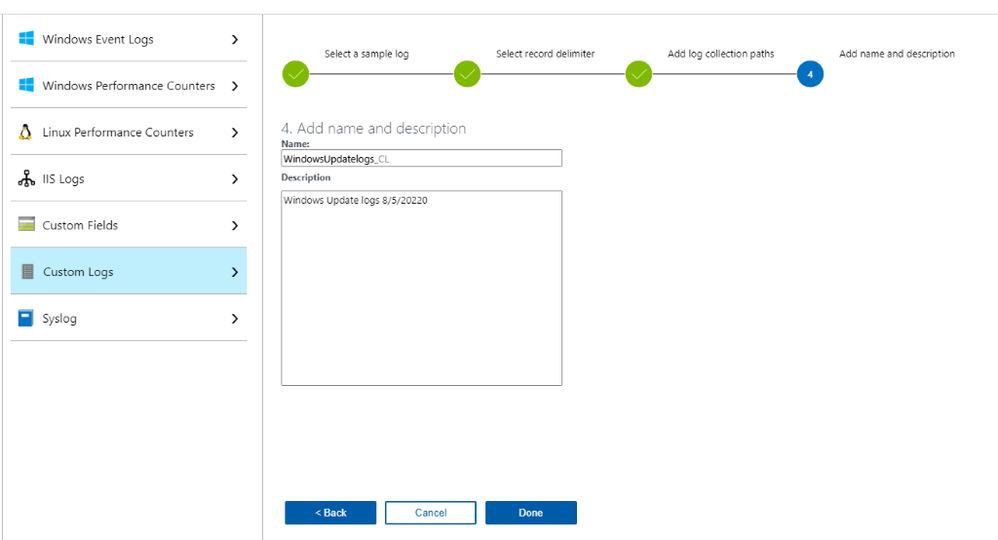The image size is (998, 540).
Task: Click the step 4 blue circle
Action: [x=810, y=74]
